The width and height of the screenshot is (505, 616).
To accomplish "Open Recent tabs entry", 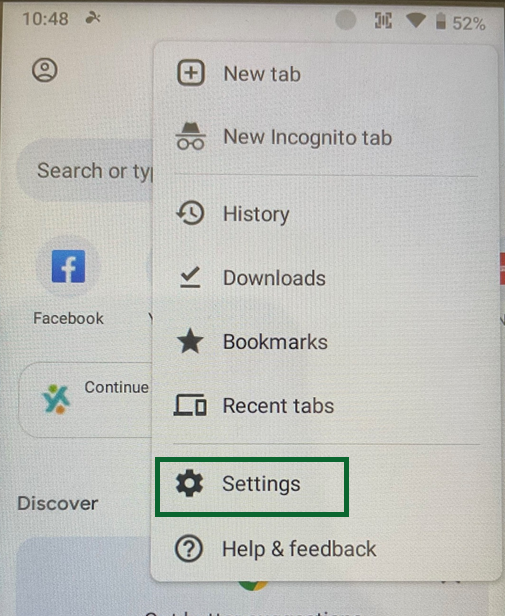I will (x=325, y=405).
